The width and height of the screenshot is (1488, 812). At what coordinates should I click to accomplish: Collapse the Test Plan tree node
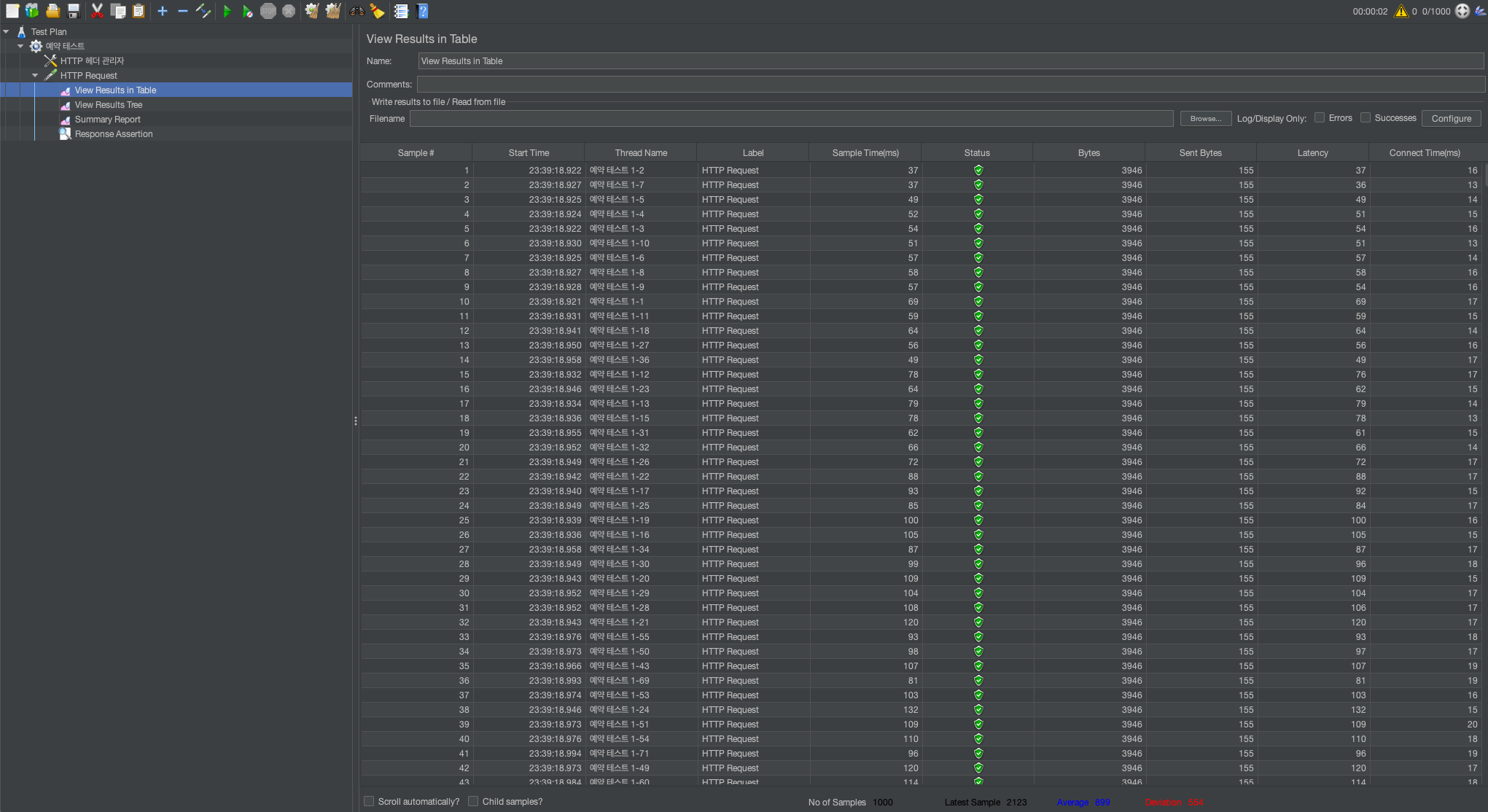tap(7, 32)
